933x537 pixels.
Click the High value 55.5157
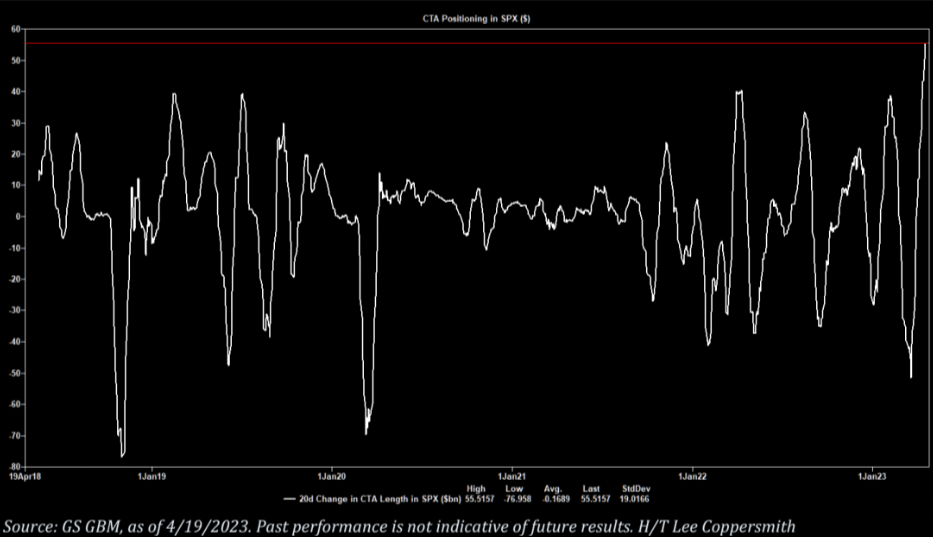click(x=480, y=499)
